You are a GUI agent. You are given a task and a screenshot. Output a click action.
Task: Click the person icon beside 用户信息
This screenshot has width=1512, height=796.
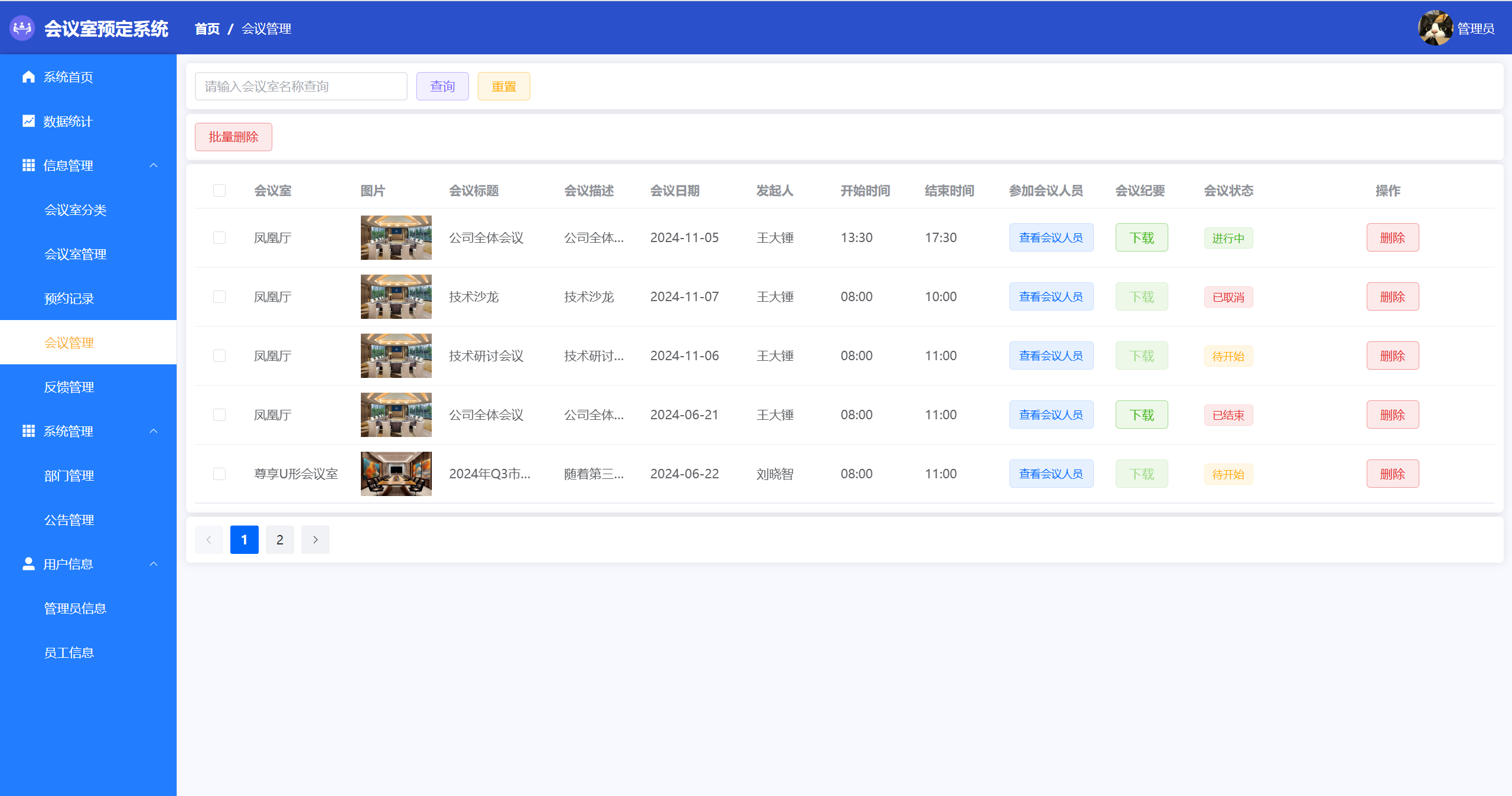(28, 564)
